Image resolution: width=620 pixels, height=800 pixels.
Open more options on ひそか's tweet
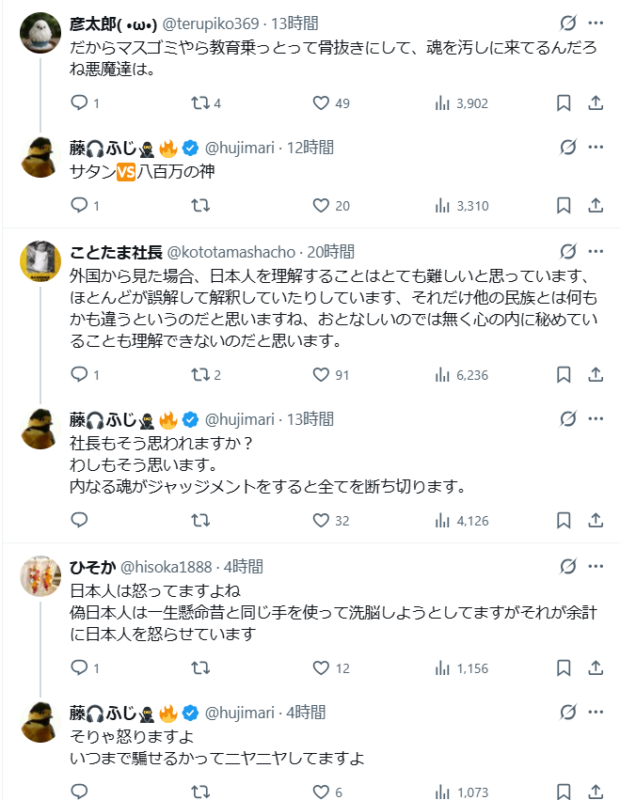(x=597, y=565)
